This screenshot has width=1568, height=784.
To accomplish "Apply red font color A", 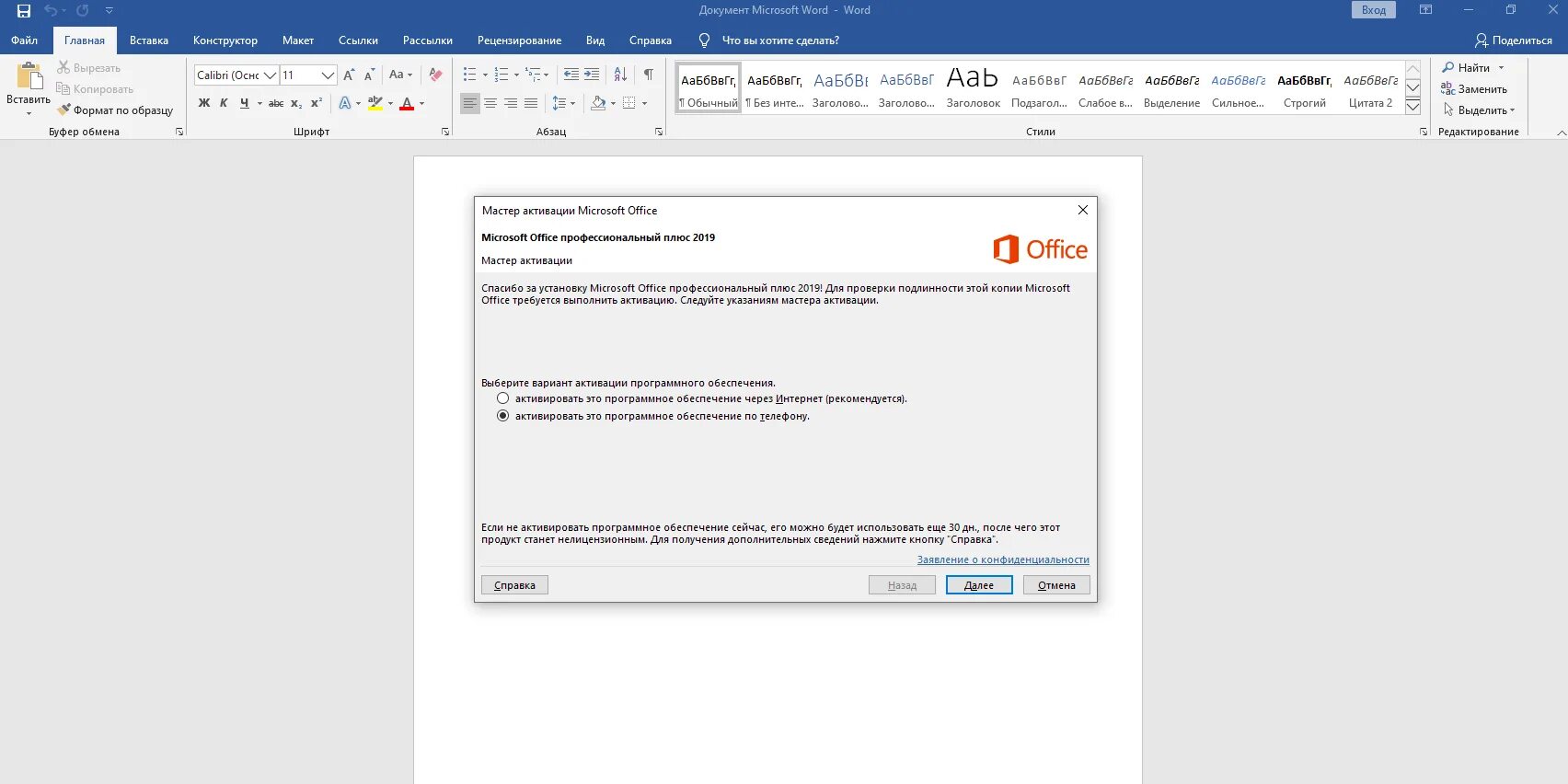I will pos(407,103).
